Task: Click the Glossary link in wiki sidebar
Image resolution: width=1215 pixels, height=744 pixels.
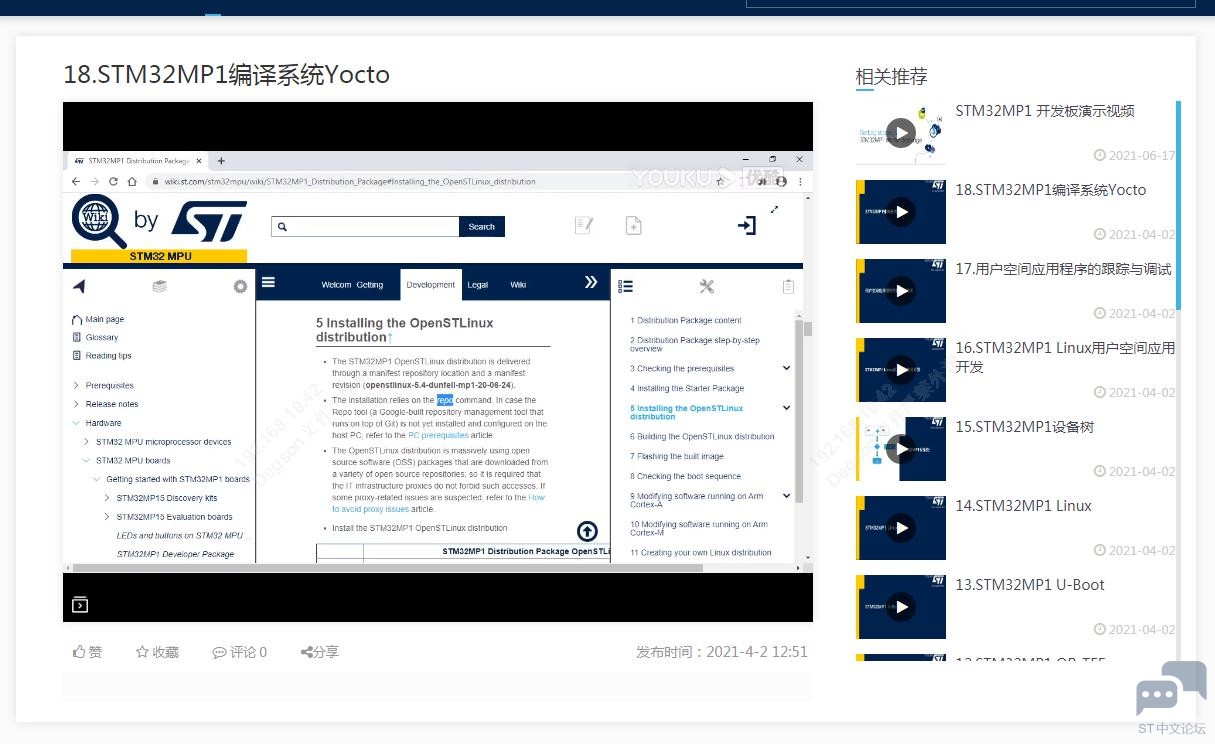Action: click(102, 337)
